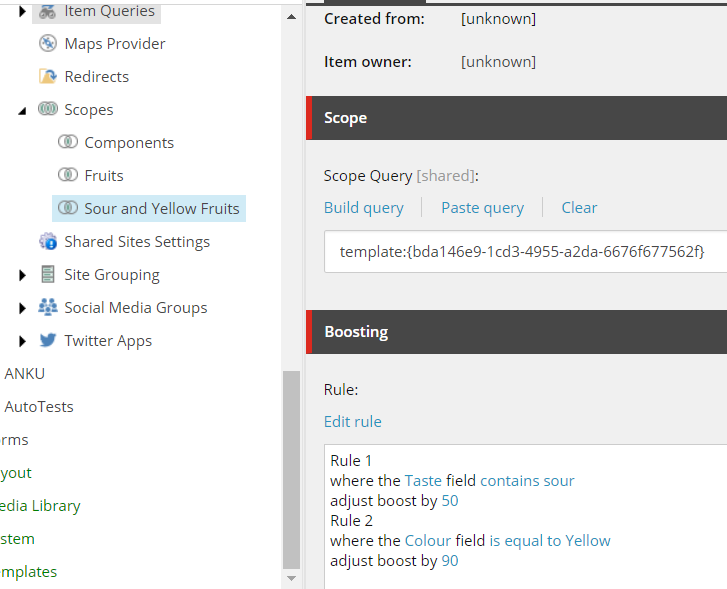Click the Paste query link
The image size is (727, 589).
point(482,207)
